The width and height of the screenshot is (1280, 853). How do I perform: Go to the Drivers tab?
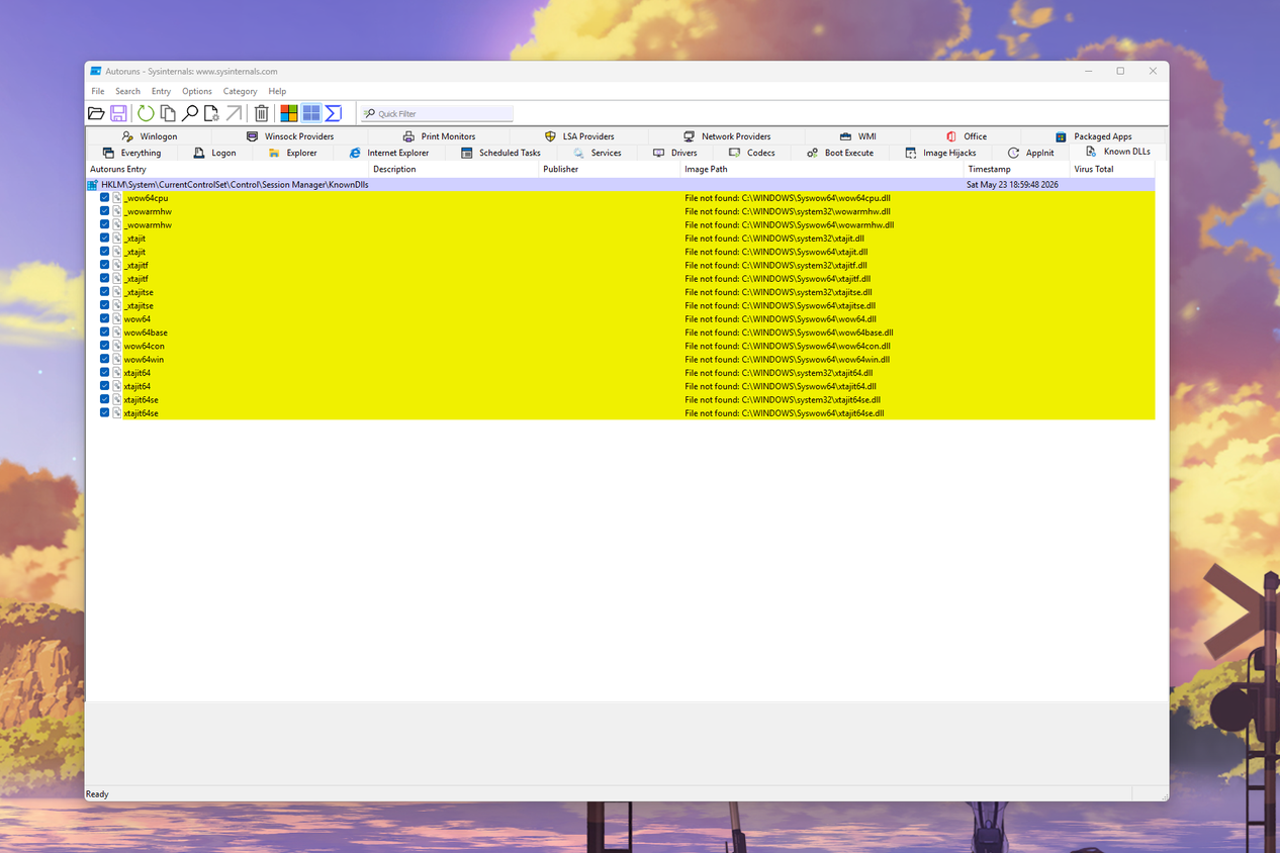point(675,153)
